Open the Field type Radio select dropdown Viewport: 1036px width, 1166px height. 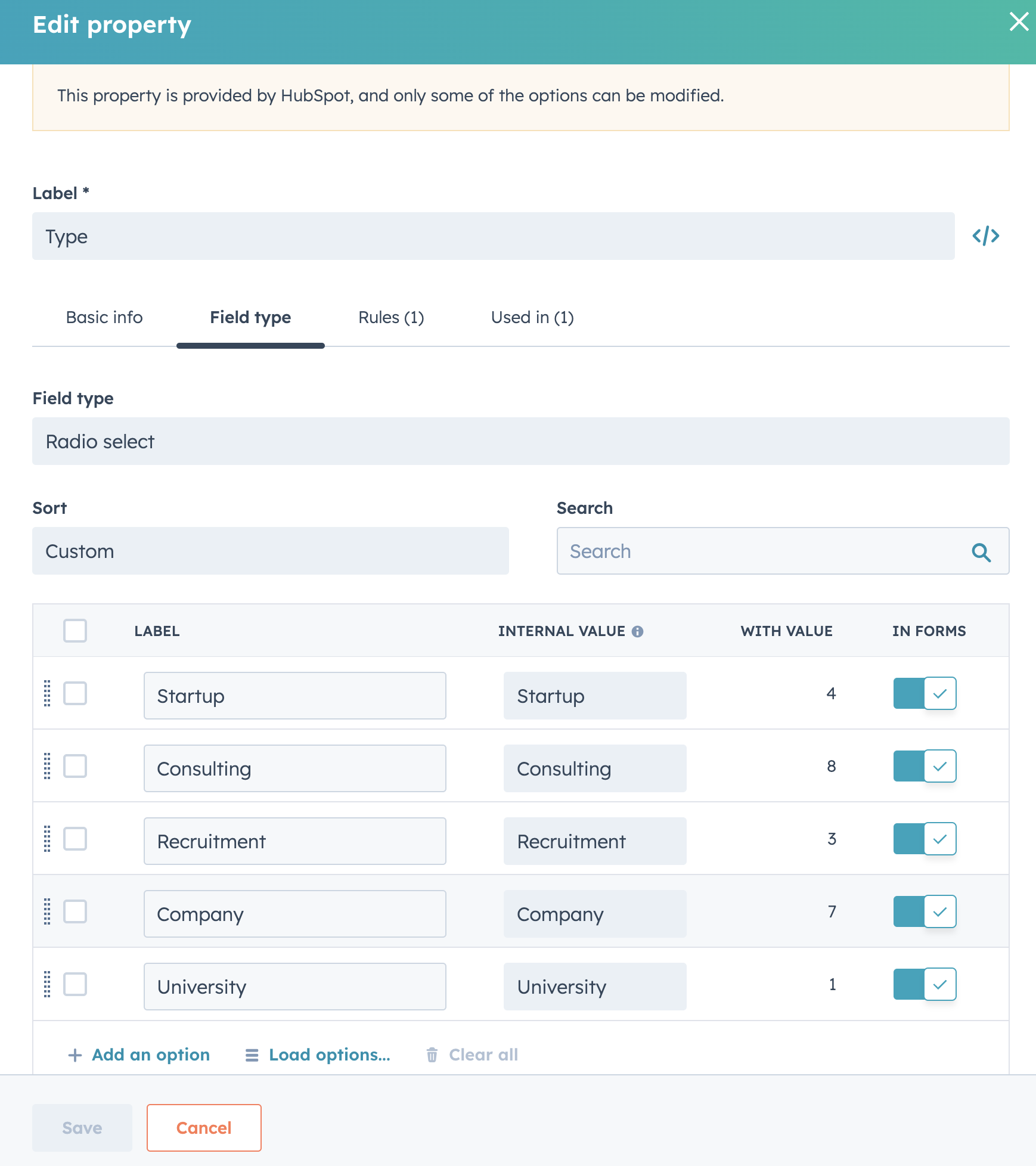point(520,441)
